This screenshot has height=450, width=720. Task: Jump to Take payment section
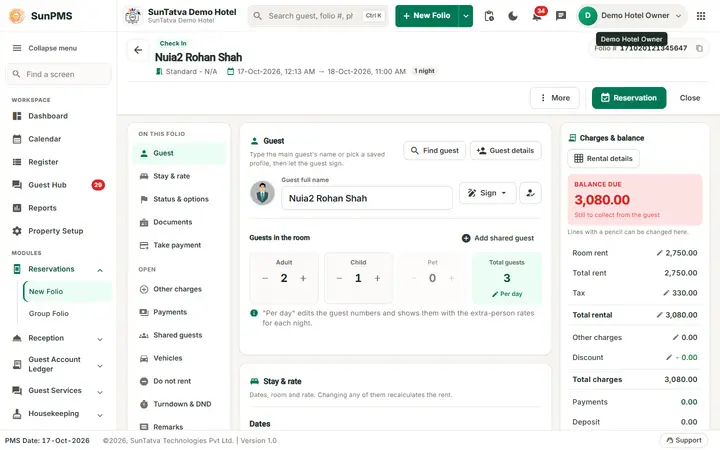(180, 245)
